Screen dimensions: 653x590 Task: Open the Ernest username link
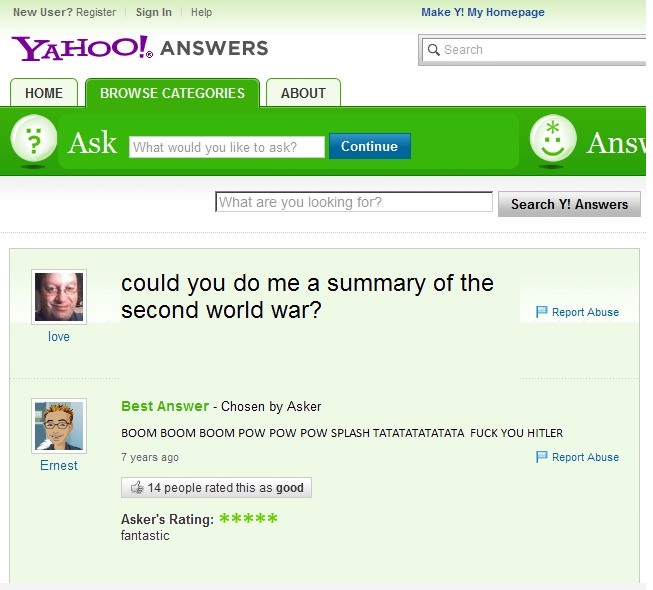[59, 465]
